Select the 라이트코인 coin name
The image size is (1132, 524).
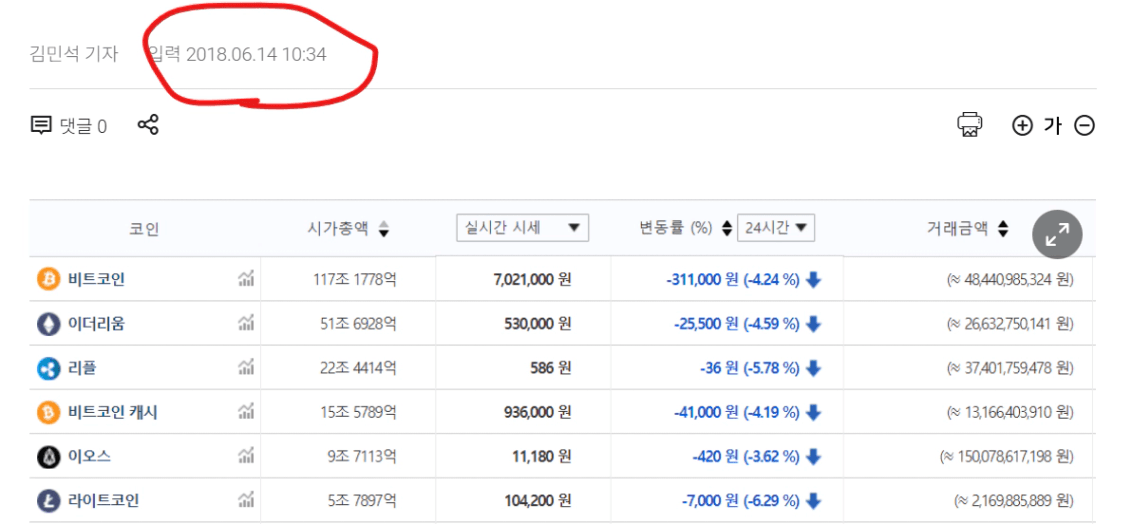[x=103, y=501]
